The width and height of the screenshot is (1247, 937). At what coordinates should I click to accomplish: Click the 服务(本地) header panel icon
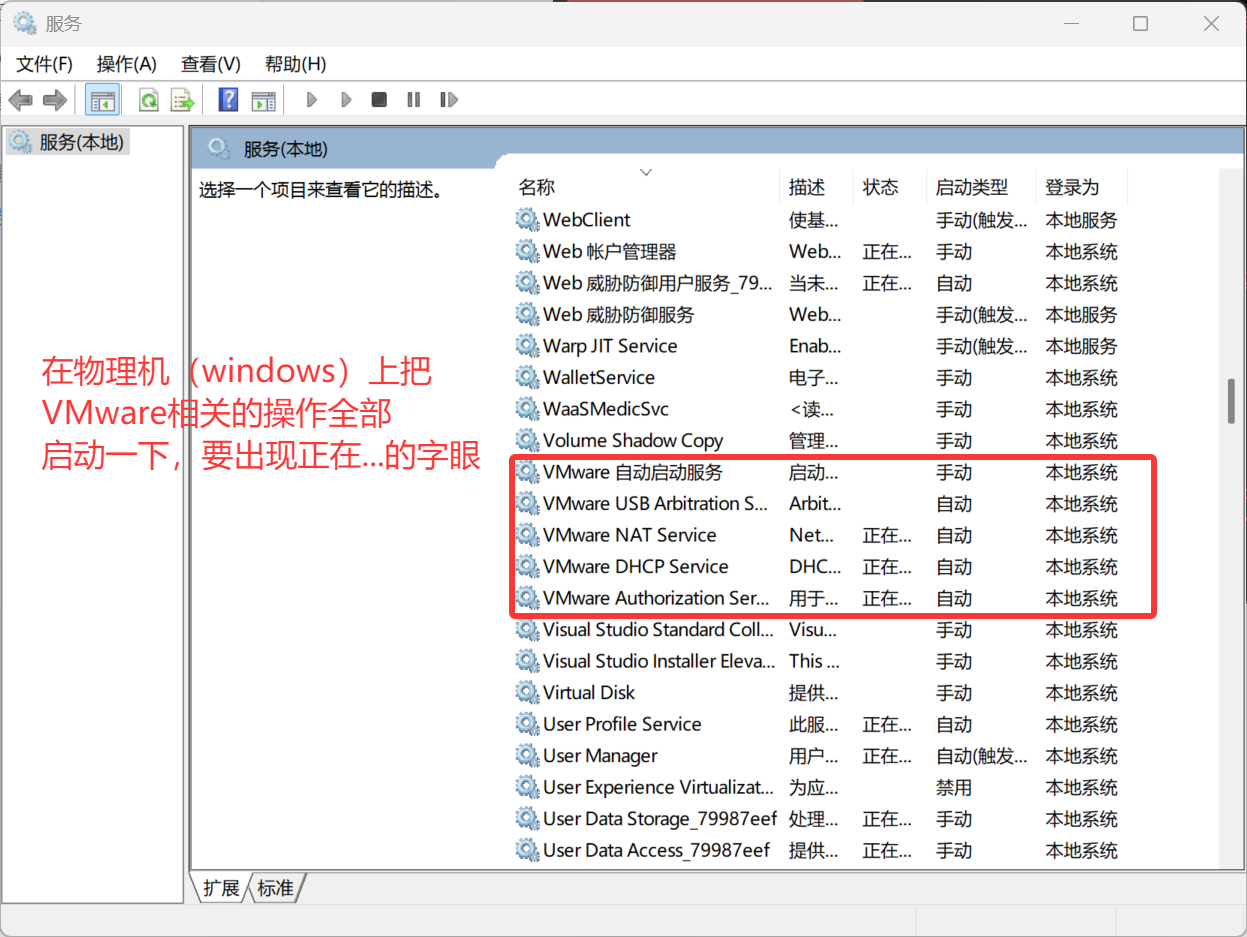tap(219, 149)
